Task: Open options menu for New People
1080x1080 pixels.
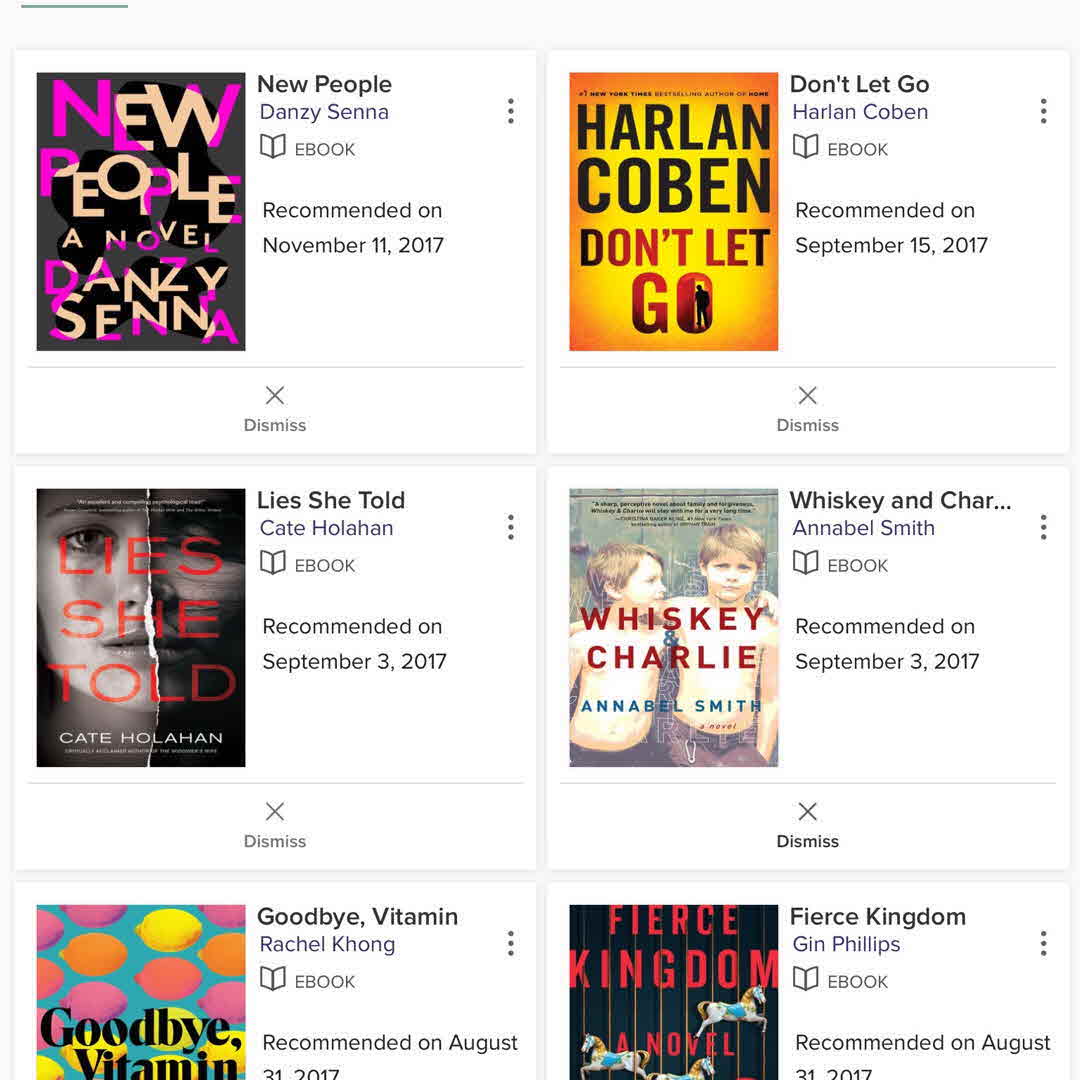Action: tap(511, 111)
